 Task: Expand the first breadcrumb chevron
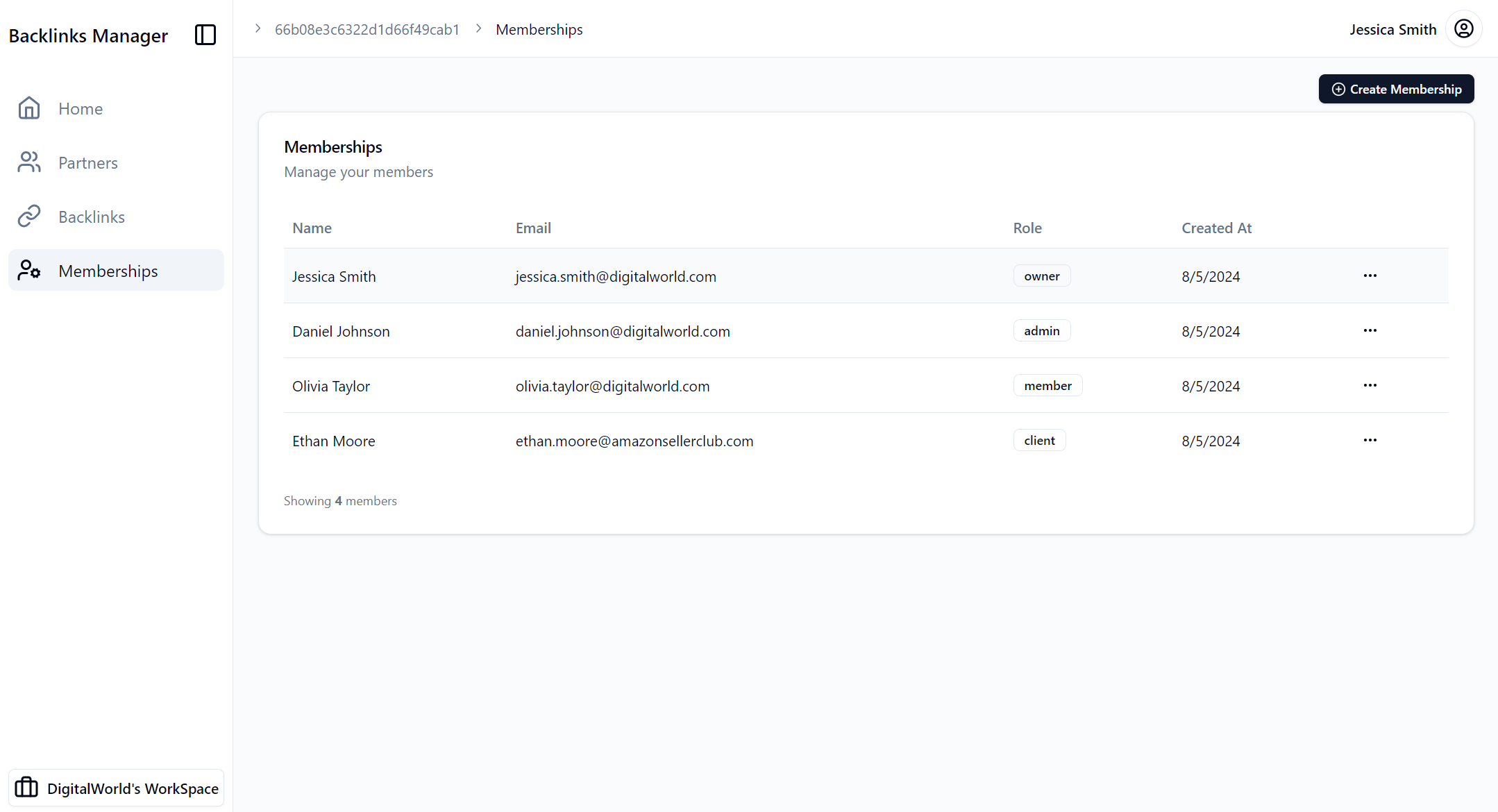coord(258,28)
